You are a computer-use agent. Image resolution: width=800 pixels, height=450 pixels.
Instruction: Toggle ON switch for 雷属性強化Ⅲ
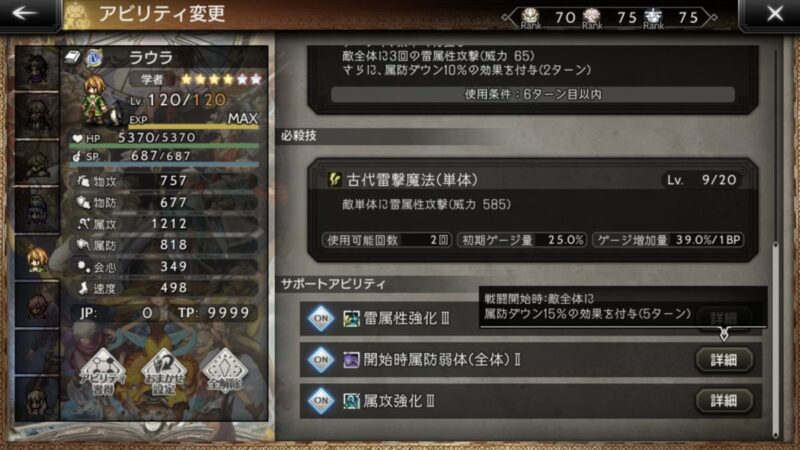[x=321, y=318]
